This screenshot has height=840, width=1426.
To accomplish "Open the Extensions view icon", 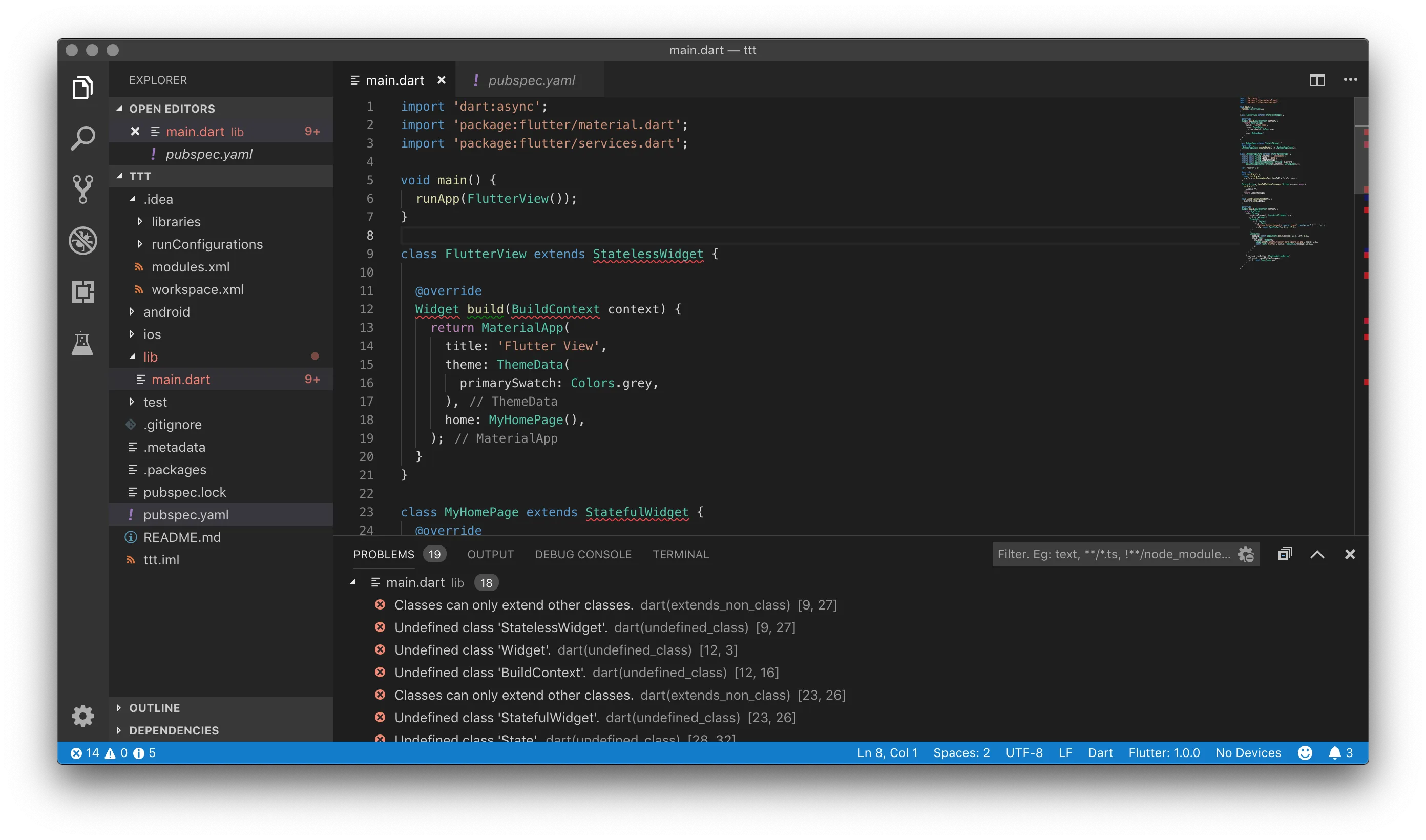I will click(82, 291).
